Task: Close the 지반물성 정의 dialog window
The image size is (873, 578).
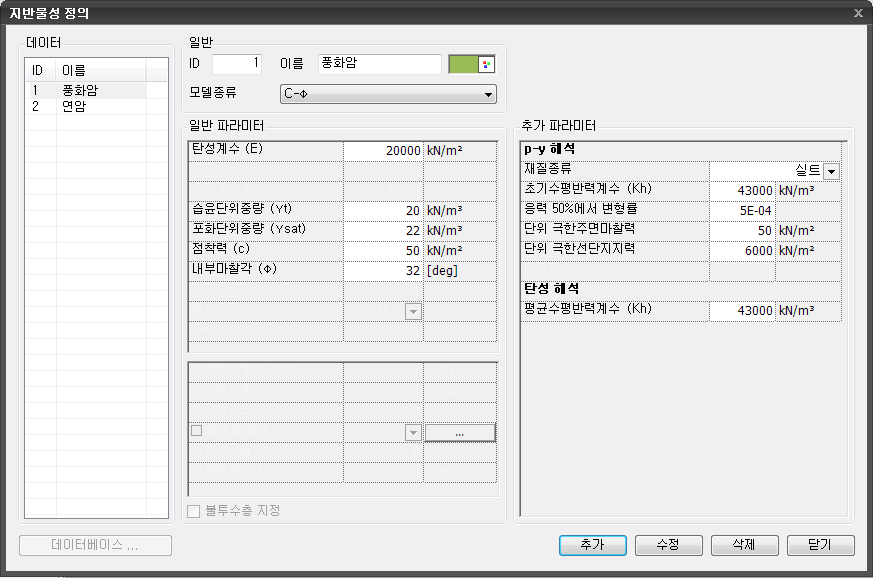Action: 858,13
